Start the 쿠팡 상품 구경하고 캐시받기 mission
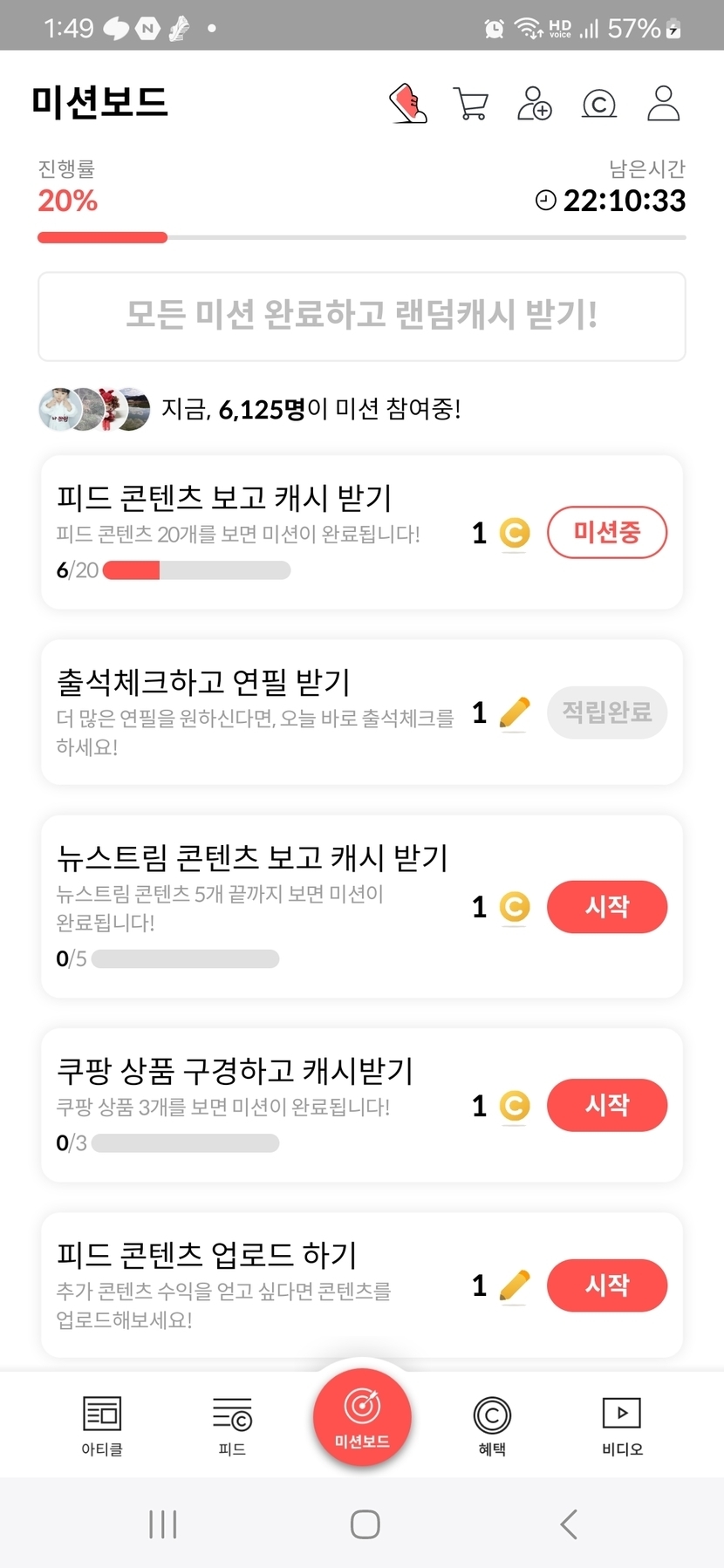Image resolution: width=724 pixels, height=1568 pixels. tap(607, 1105)
